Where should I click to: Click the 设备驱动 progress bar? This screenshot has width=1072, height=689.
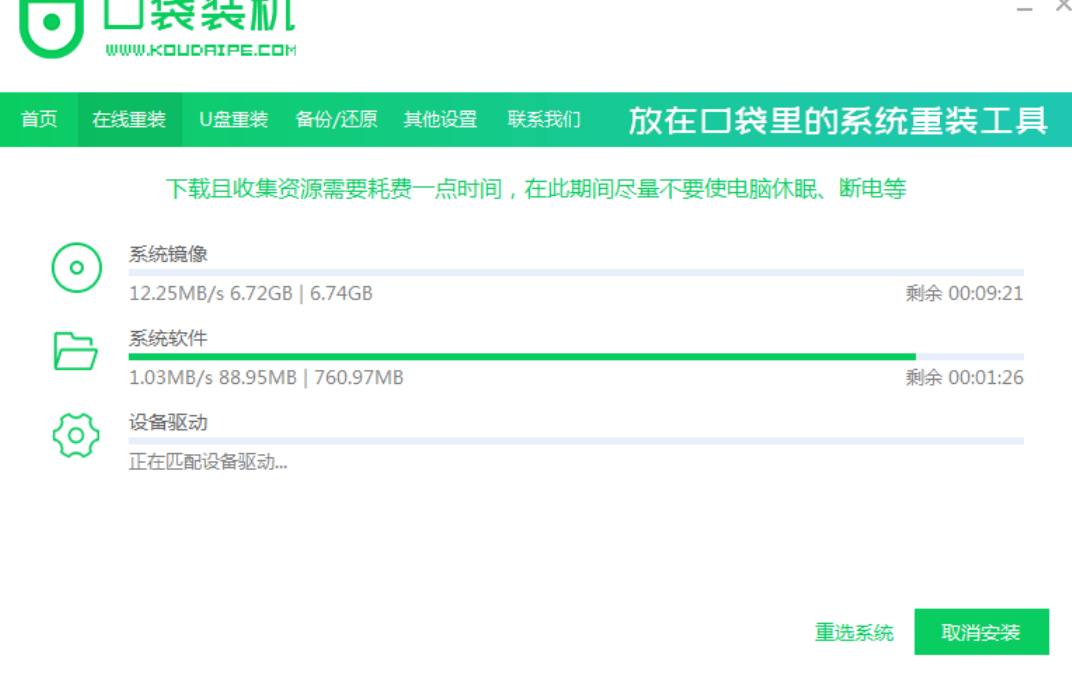coord(575,440)
